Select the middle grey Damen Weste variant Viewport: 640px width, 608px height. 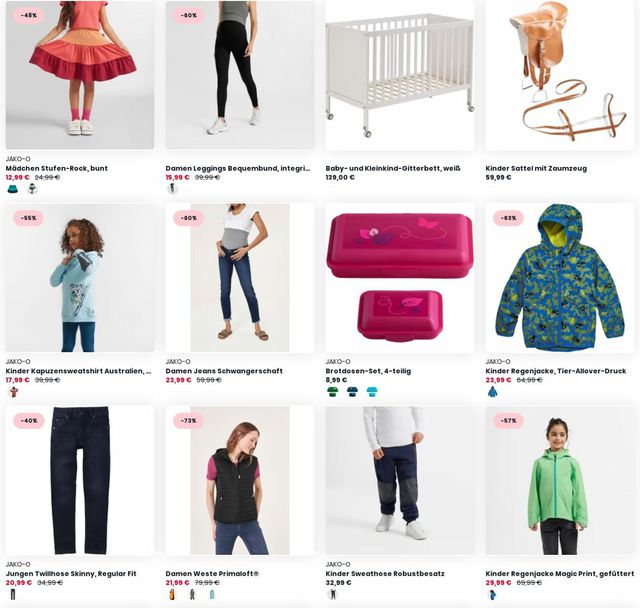tap(192, 595)
